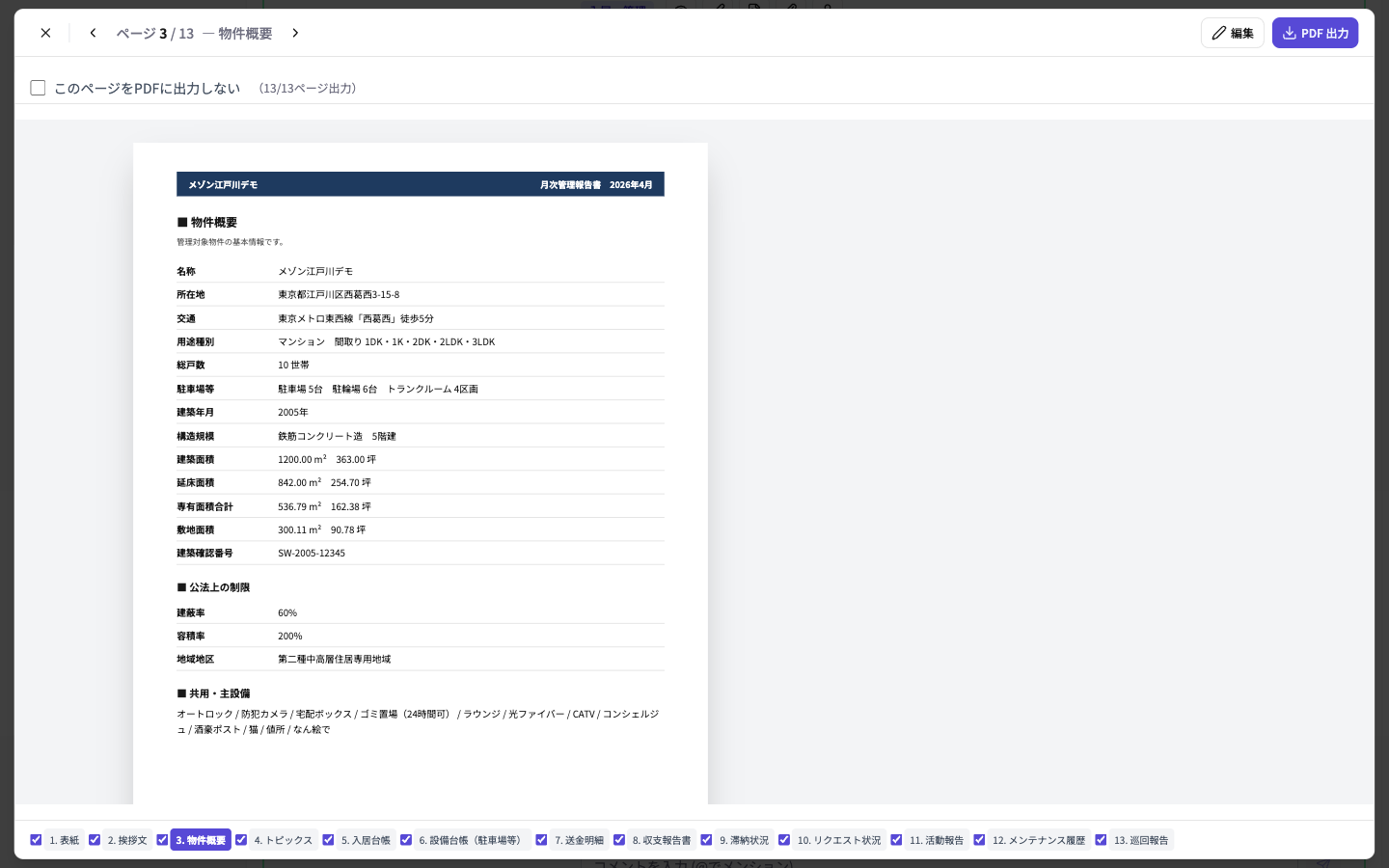The image size is (1389, 868).
Task: Go to the next page with right chevron
Action: coord(295,33)
